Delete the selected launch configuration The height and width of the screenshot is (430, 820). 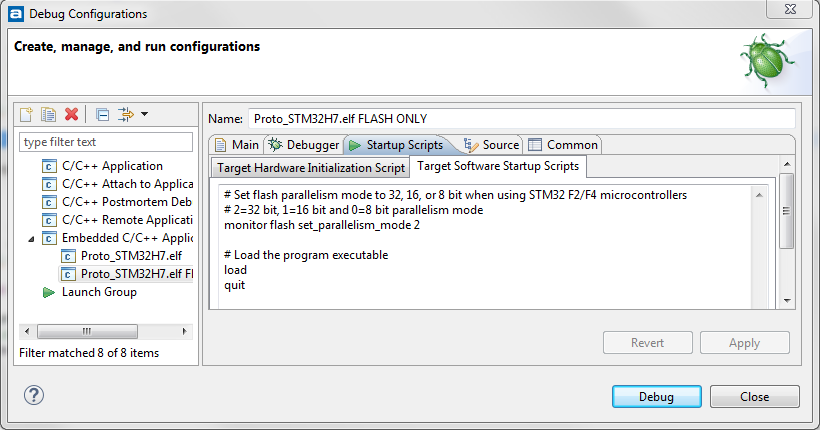[71, 114]
